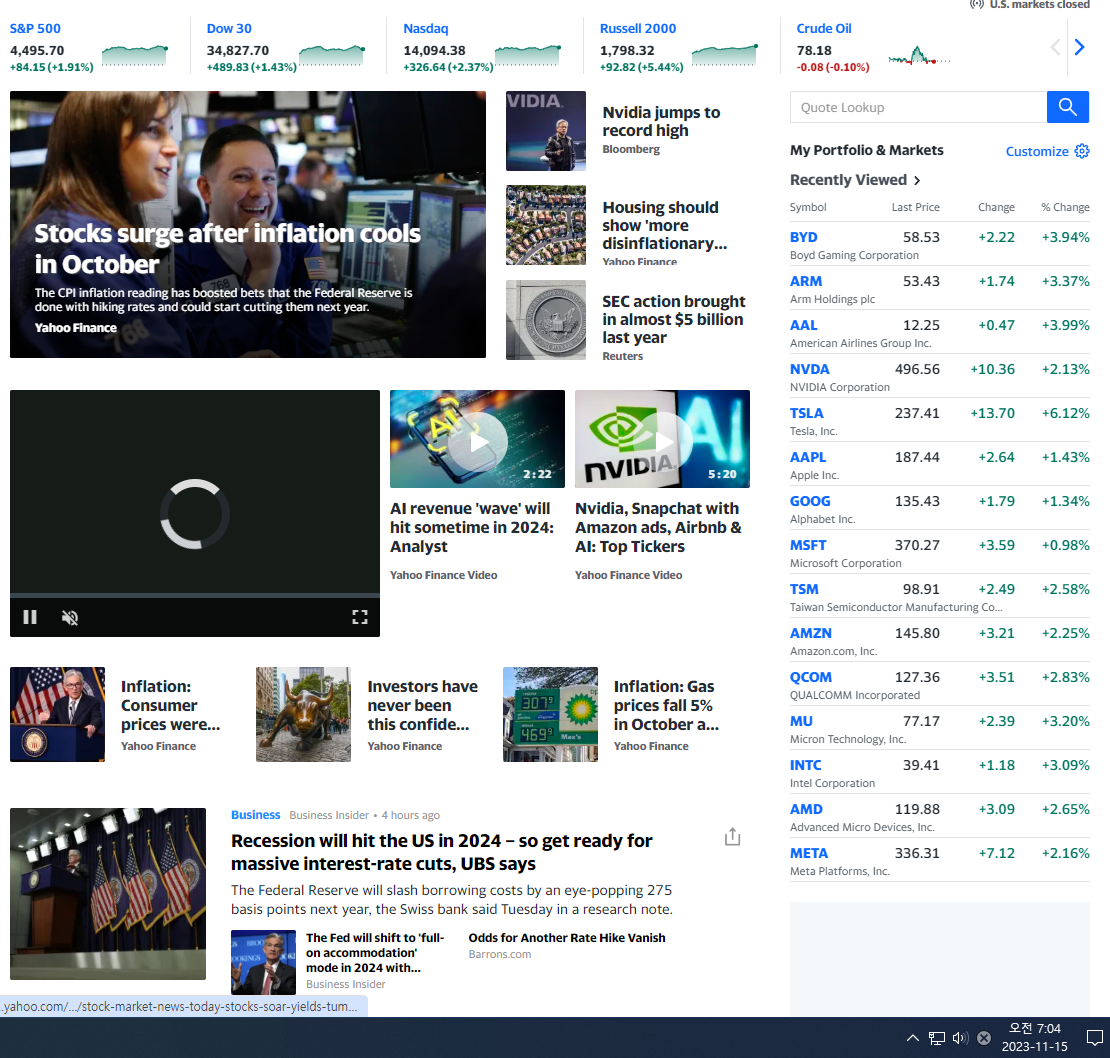1110x1058 pixels.
Task: Open the Housing should show 'more disinflationary' story
Action: [664, 225]
